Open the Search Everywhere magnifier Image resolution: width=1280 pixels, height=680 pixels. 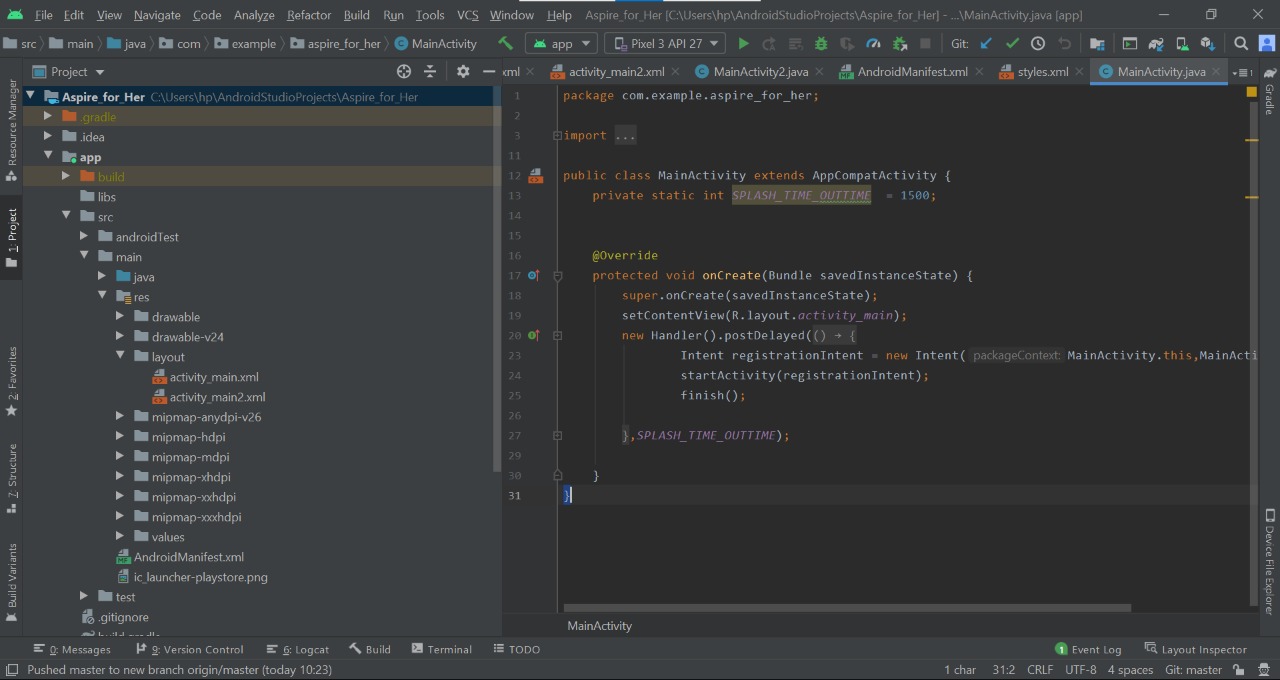click(1241, 44)
